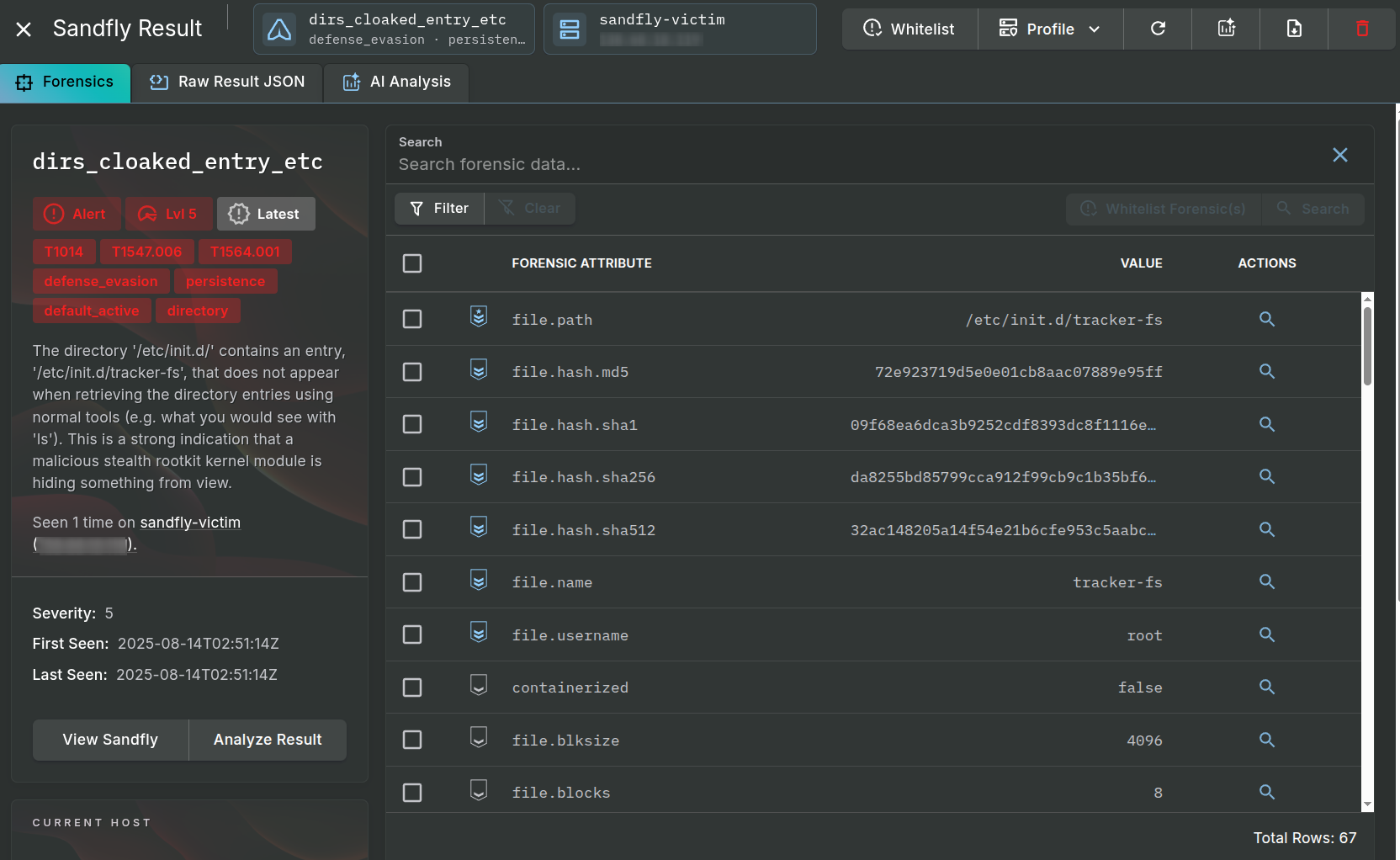This screenshot has height=860, width=1400.
Task: Click the Search forensic data input field
Action: 858,164
